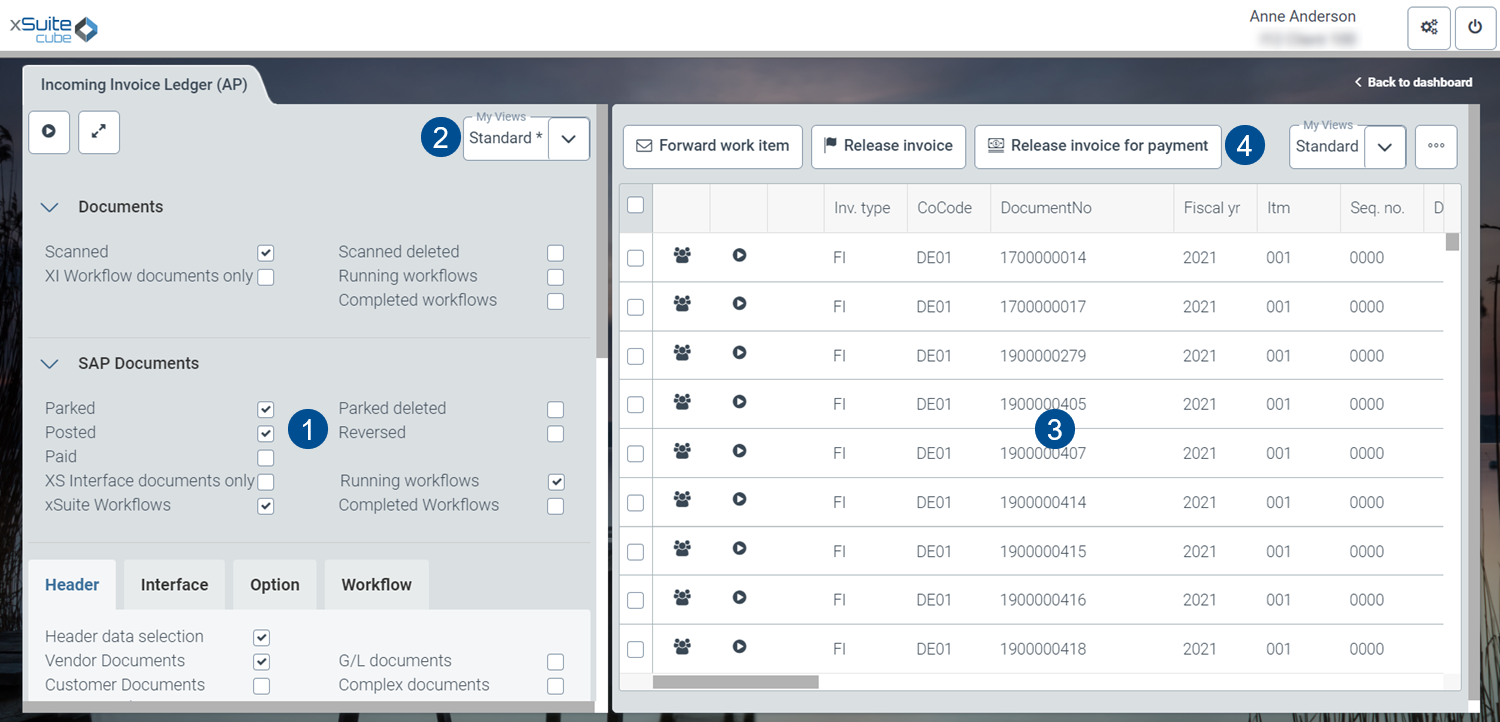1500x722 pixels.
Task: Switch to the Interface tab
Action: pos(174,585)
